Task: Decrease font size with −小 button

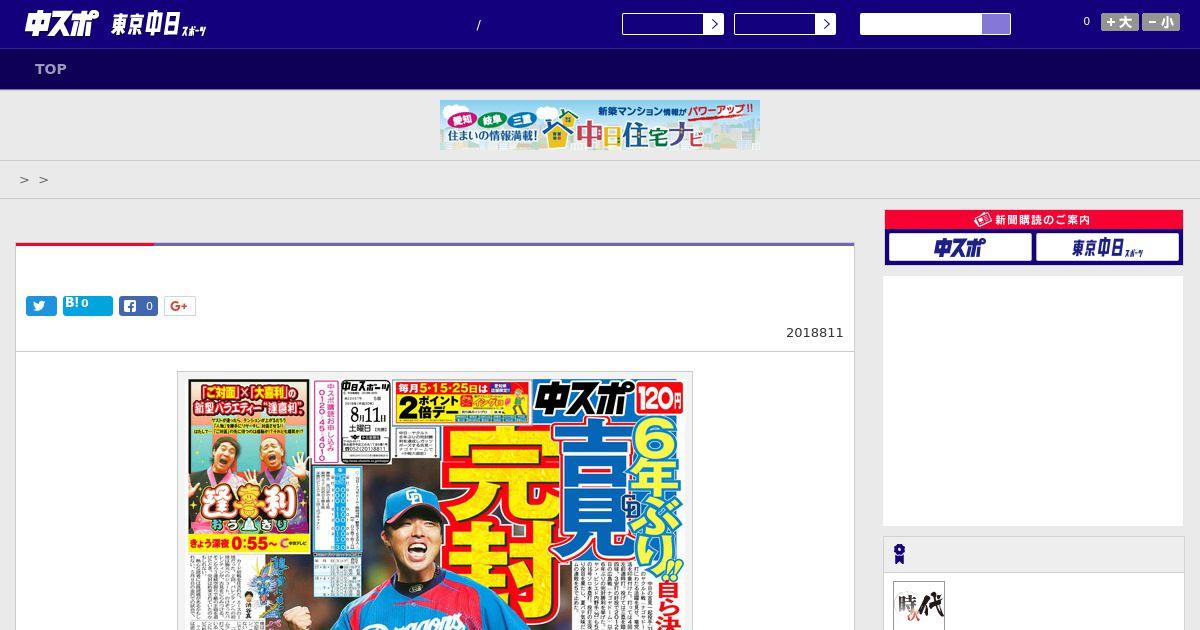Action: 1161,22
